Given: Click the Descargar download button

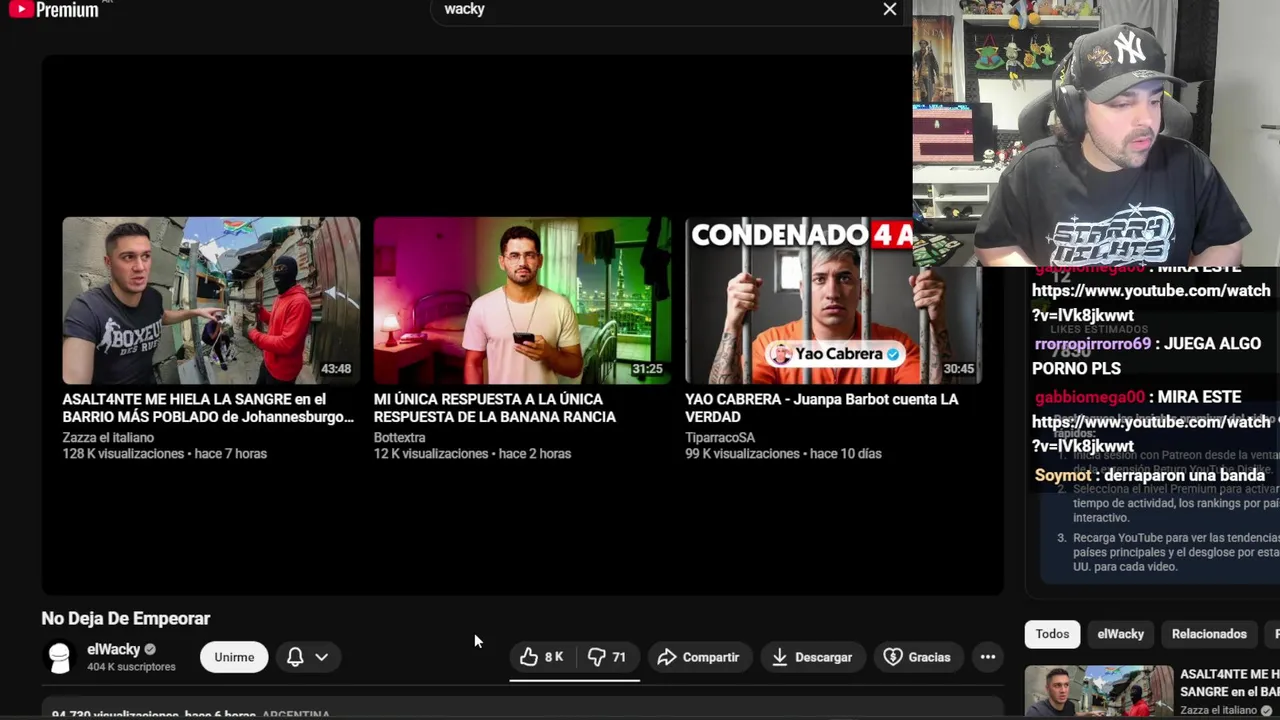Looking at the screenshot, I should (x=812, y=657).
